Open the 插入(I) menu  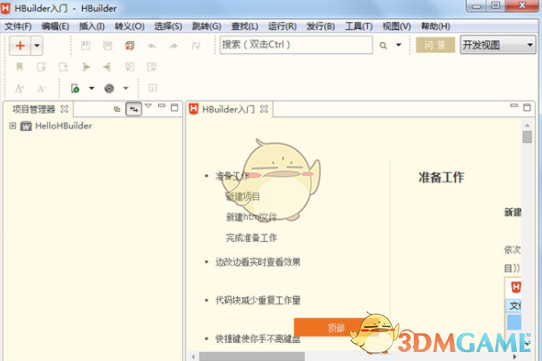(92, 26)
